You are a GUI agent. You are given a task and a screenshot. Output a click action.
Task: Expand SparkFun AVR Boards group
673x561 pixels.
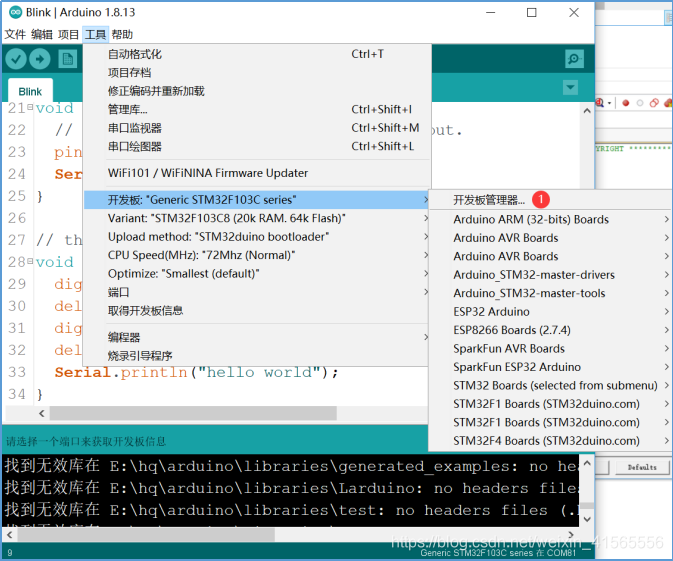tap(550, 349)
